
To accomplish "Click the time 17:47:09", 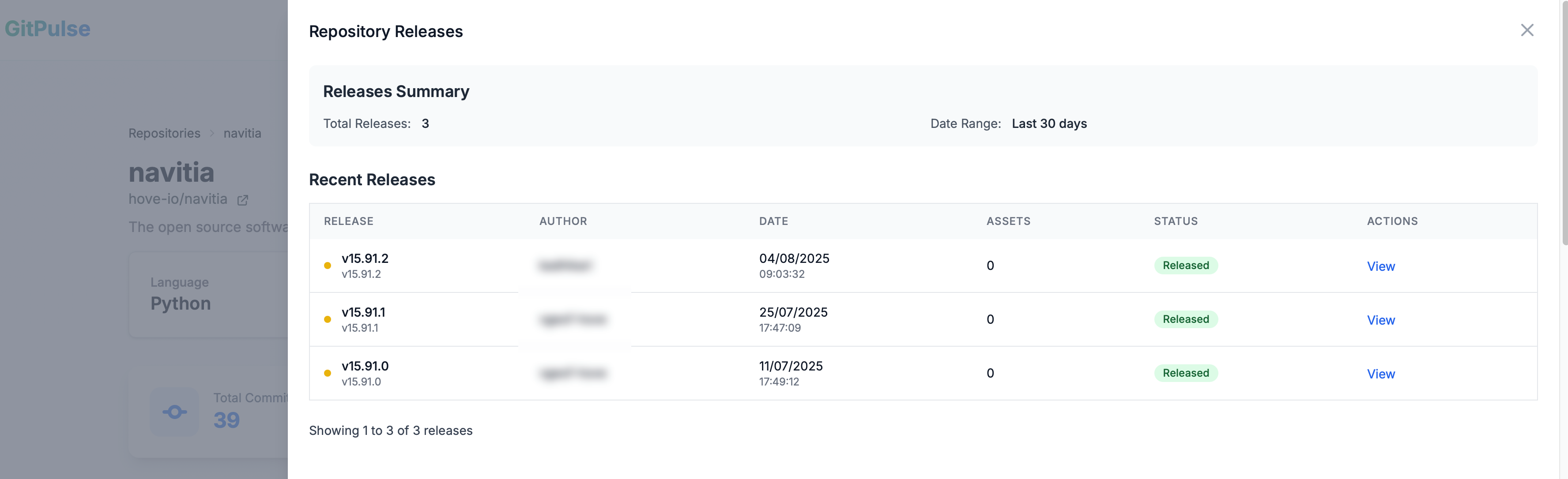I will point(780,328).
